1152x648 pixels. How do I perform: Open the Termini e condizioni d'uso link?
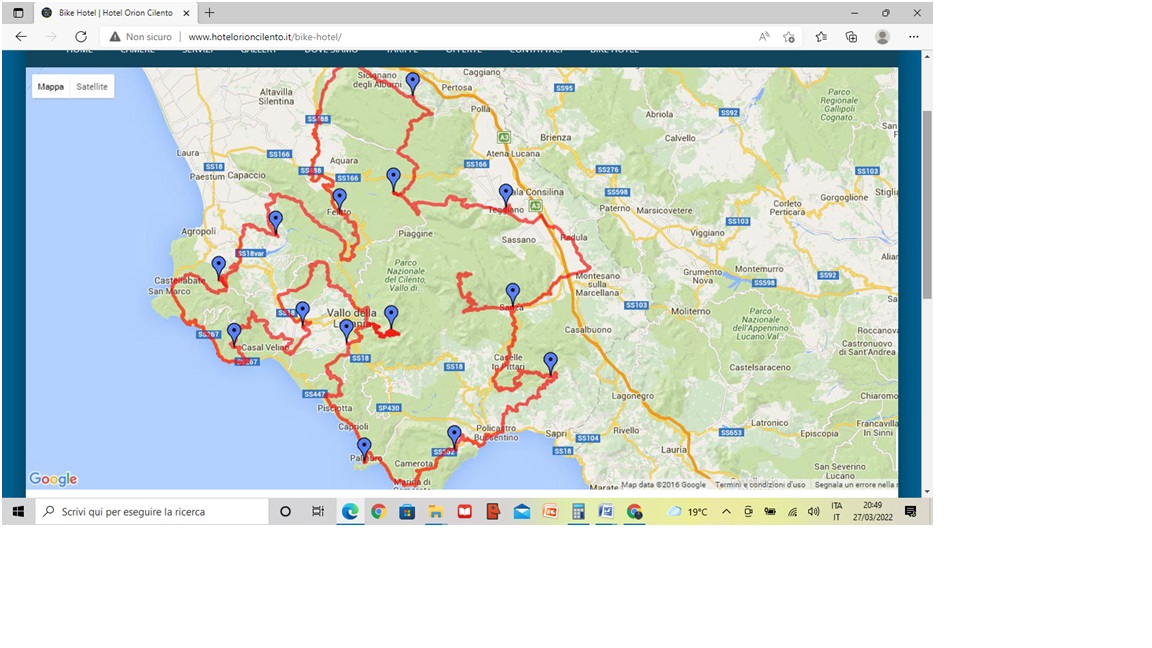759,485
